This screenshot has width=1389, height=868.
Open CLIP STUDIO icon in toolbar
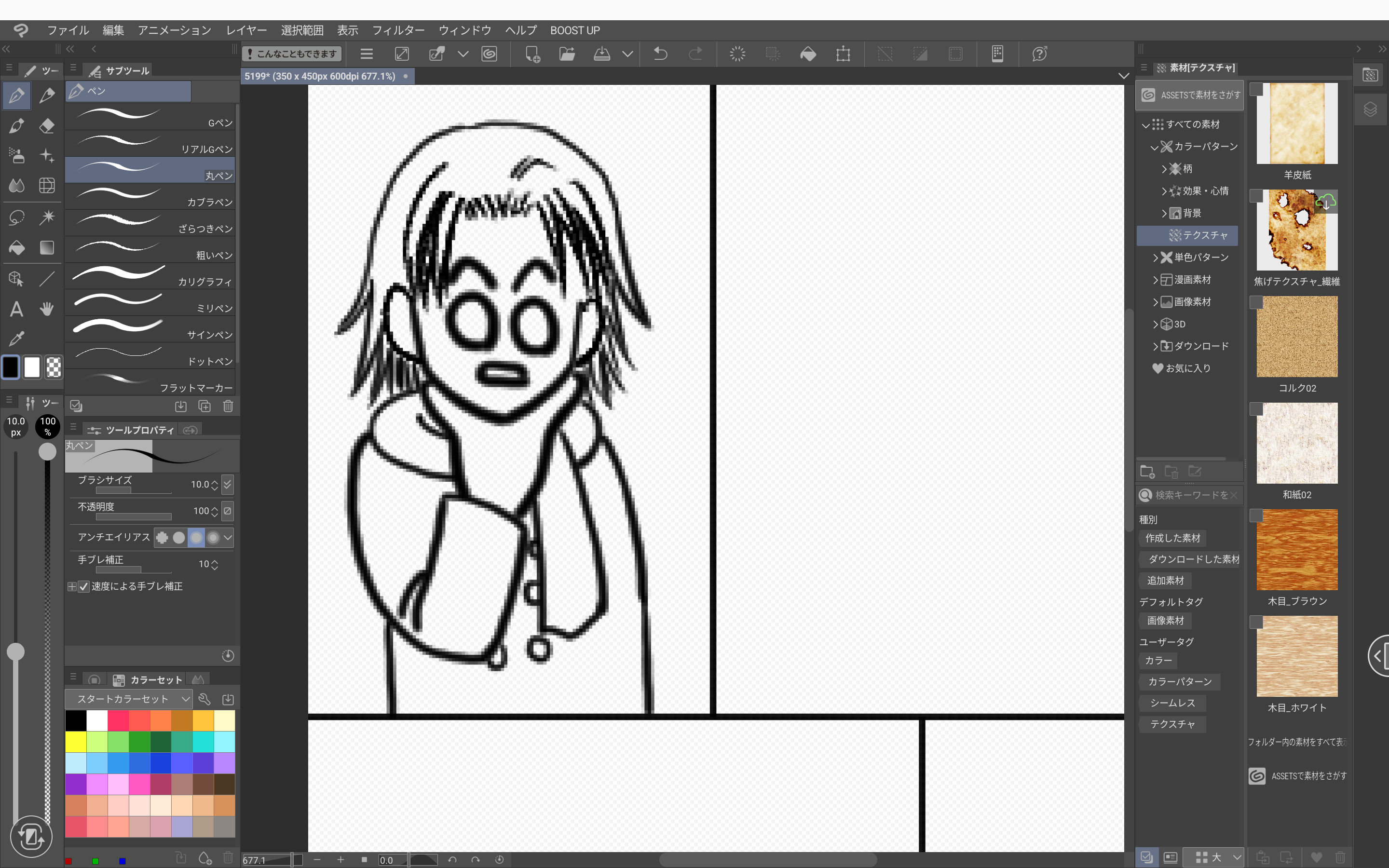[x=489, y=54]
